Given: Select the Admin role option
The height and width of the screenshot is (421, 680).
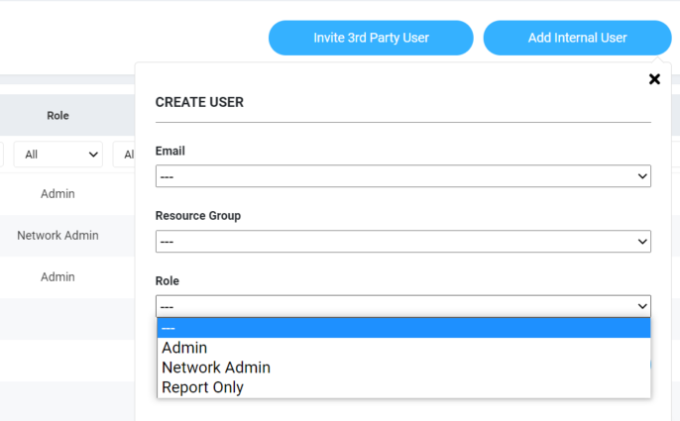Looking at the screenshot, I should (x=185, y=348).
